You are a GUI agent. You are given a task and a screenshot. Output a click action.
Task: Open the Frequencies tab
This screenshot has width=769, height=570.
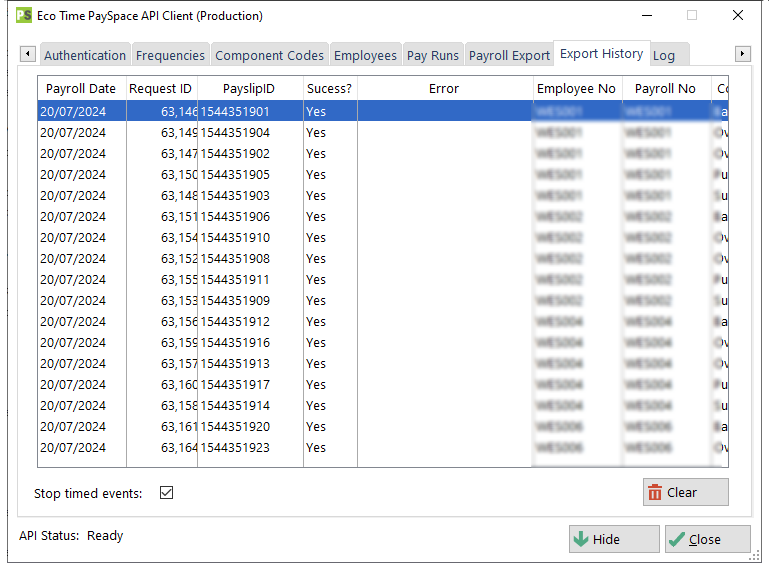pos(170,55)
